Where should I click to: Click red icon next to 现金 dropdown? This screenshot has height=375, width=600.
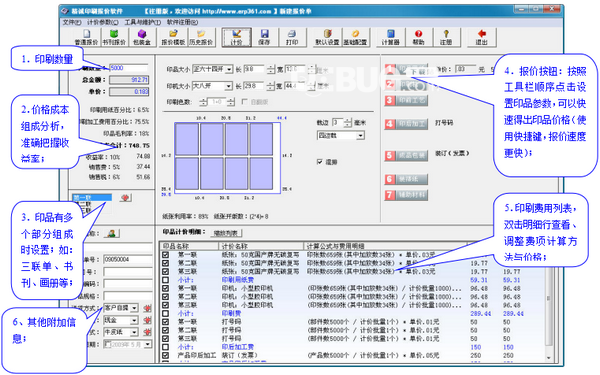(147, 320)
